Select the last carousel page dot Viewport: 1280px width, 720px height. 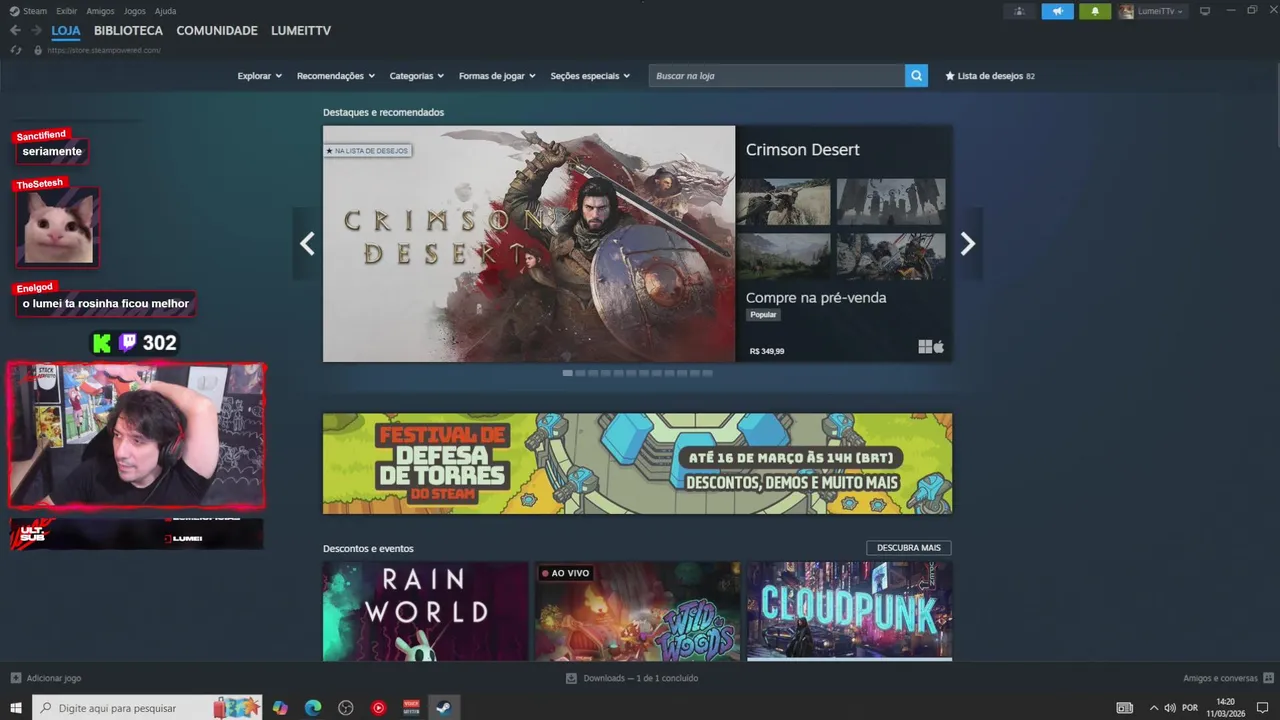[707, 373]
